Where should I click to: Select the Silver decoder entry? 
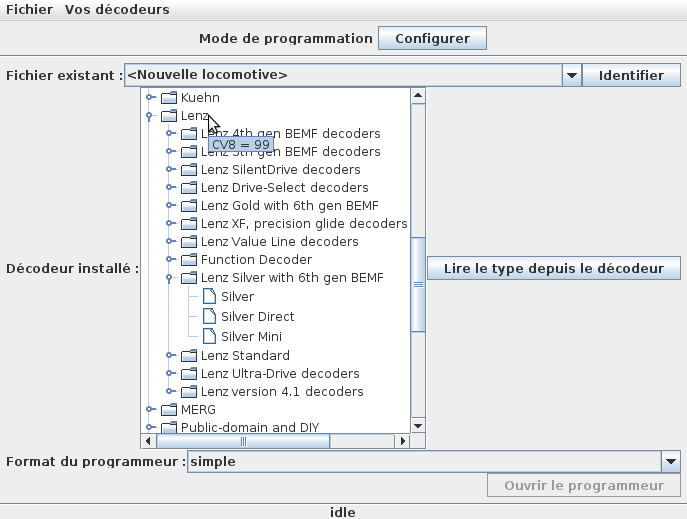(237, 297)
